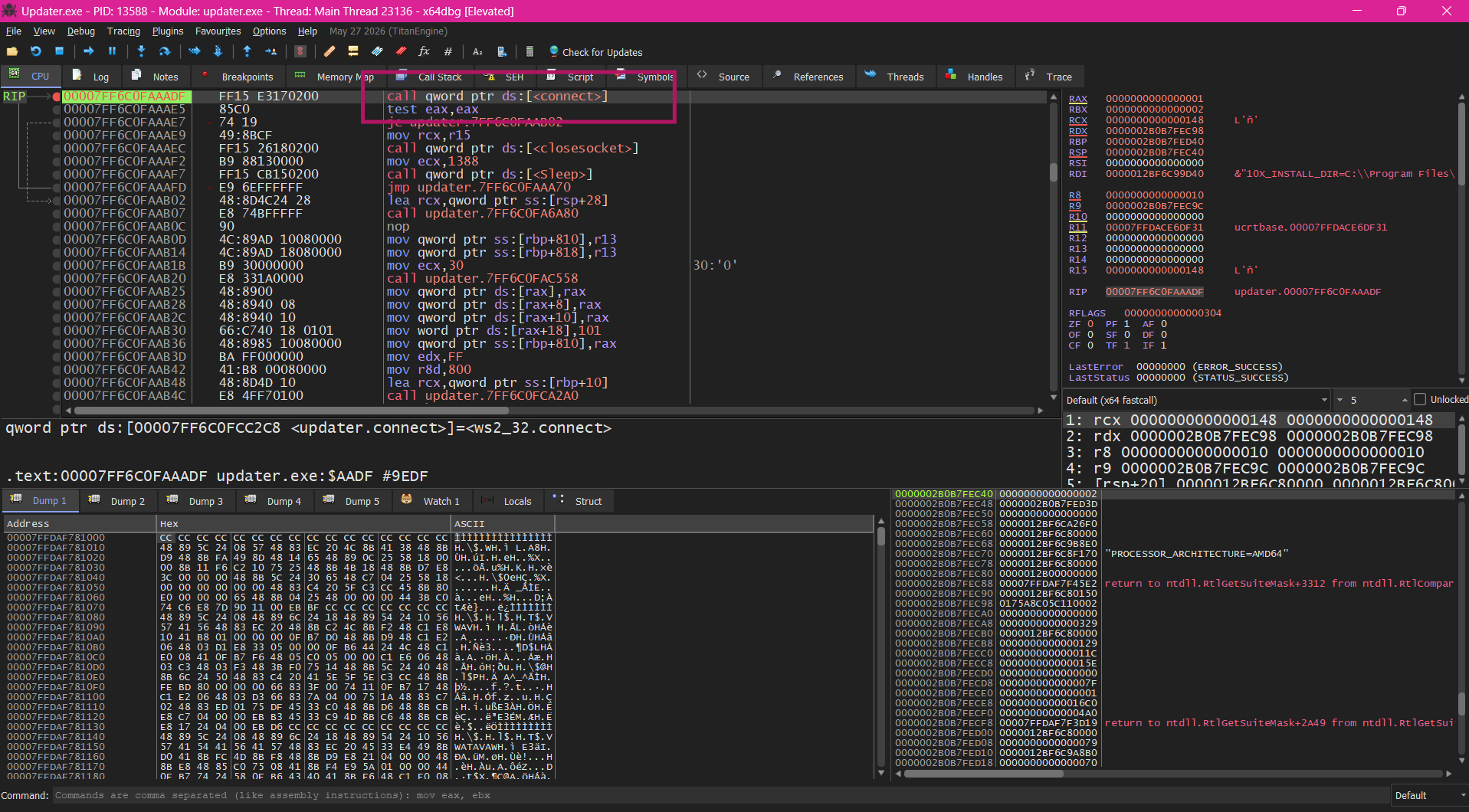Enable the Unlocked checkbox

(1420, 399)
